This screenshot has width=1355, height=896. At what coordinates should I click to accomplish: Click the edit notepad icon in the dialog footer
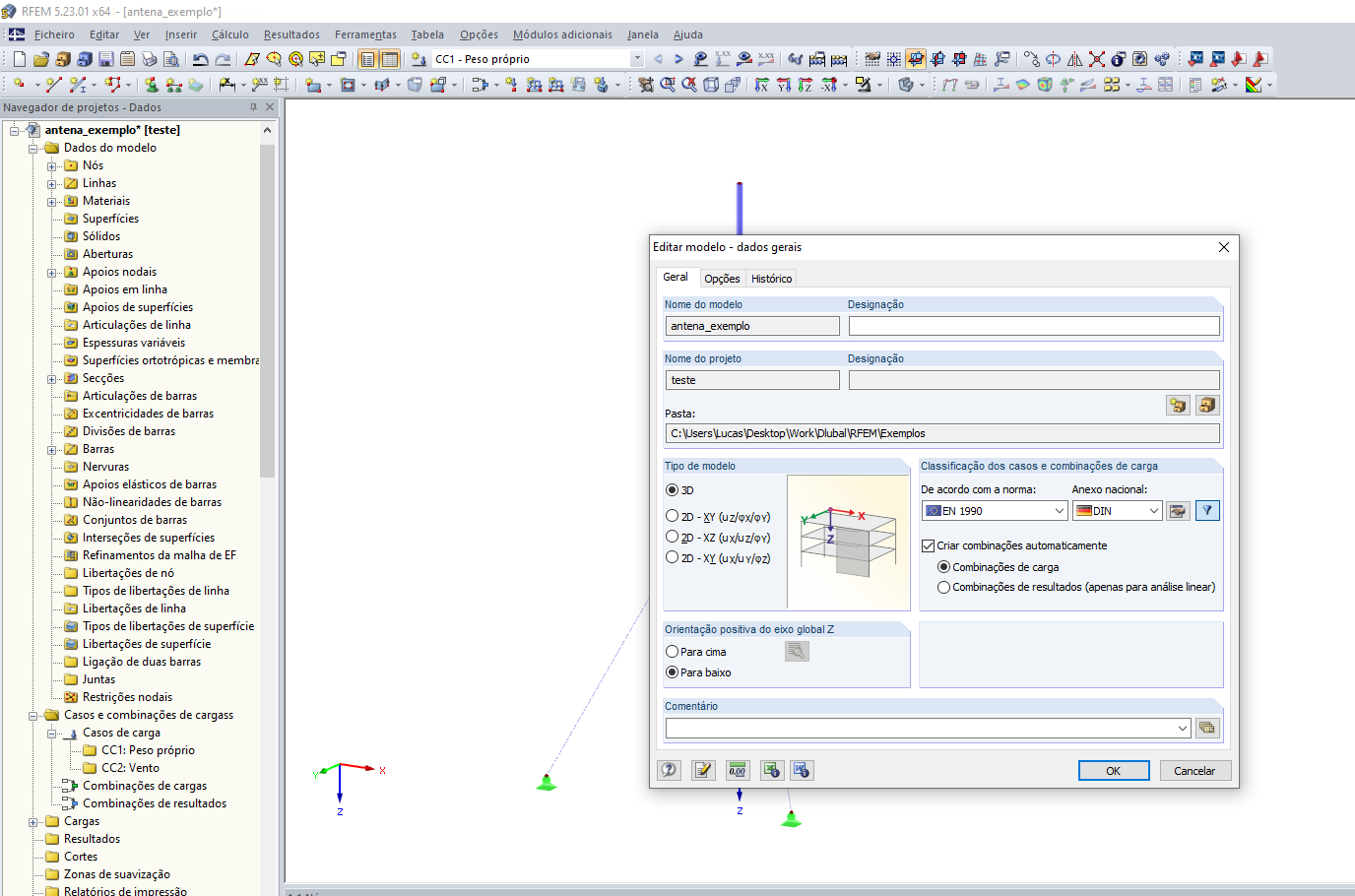(x=703, y=770)
